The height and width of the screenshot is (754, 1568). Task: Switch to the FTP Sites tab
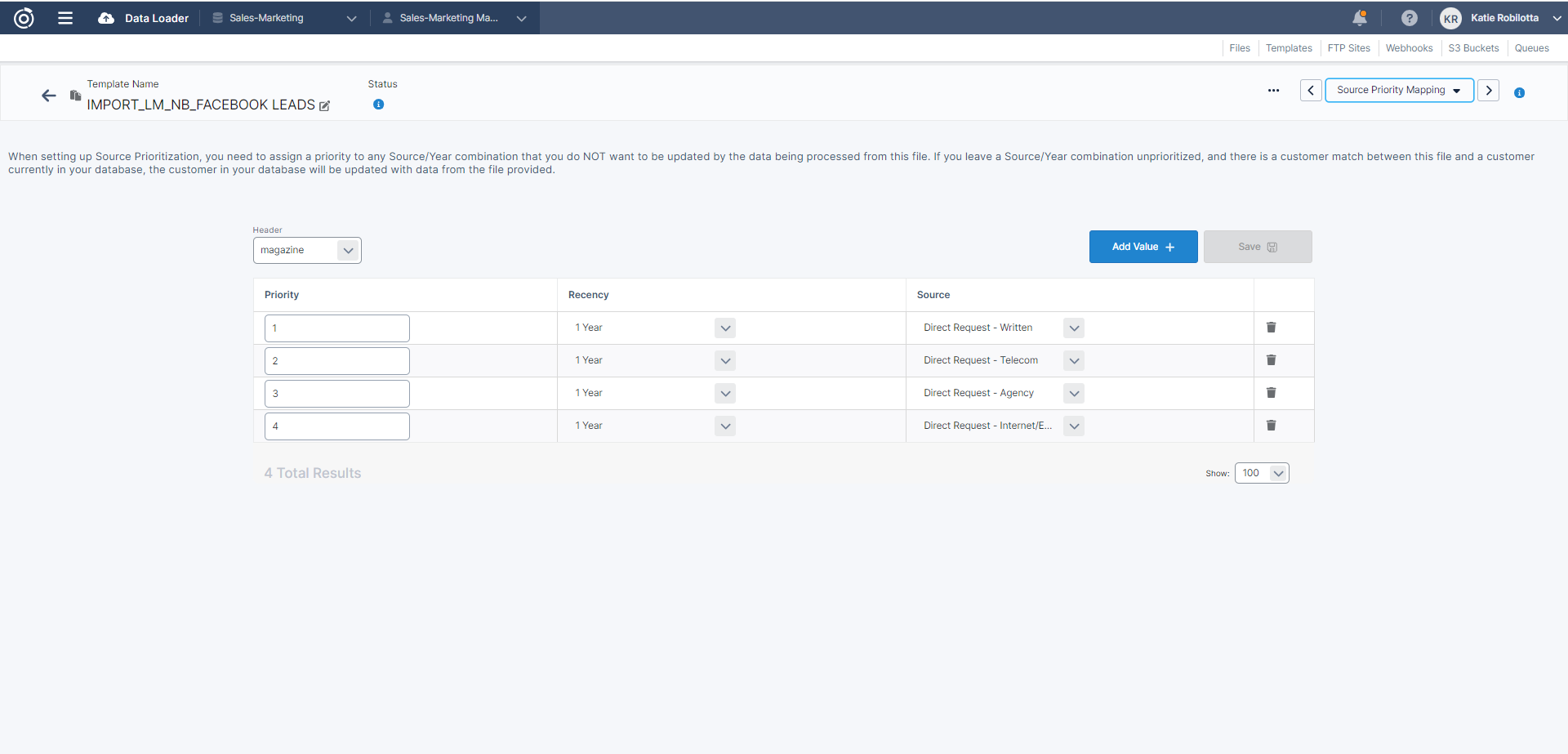pos(1348,48)
